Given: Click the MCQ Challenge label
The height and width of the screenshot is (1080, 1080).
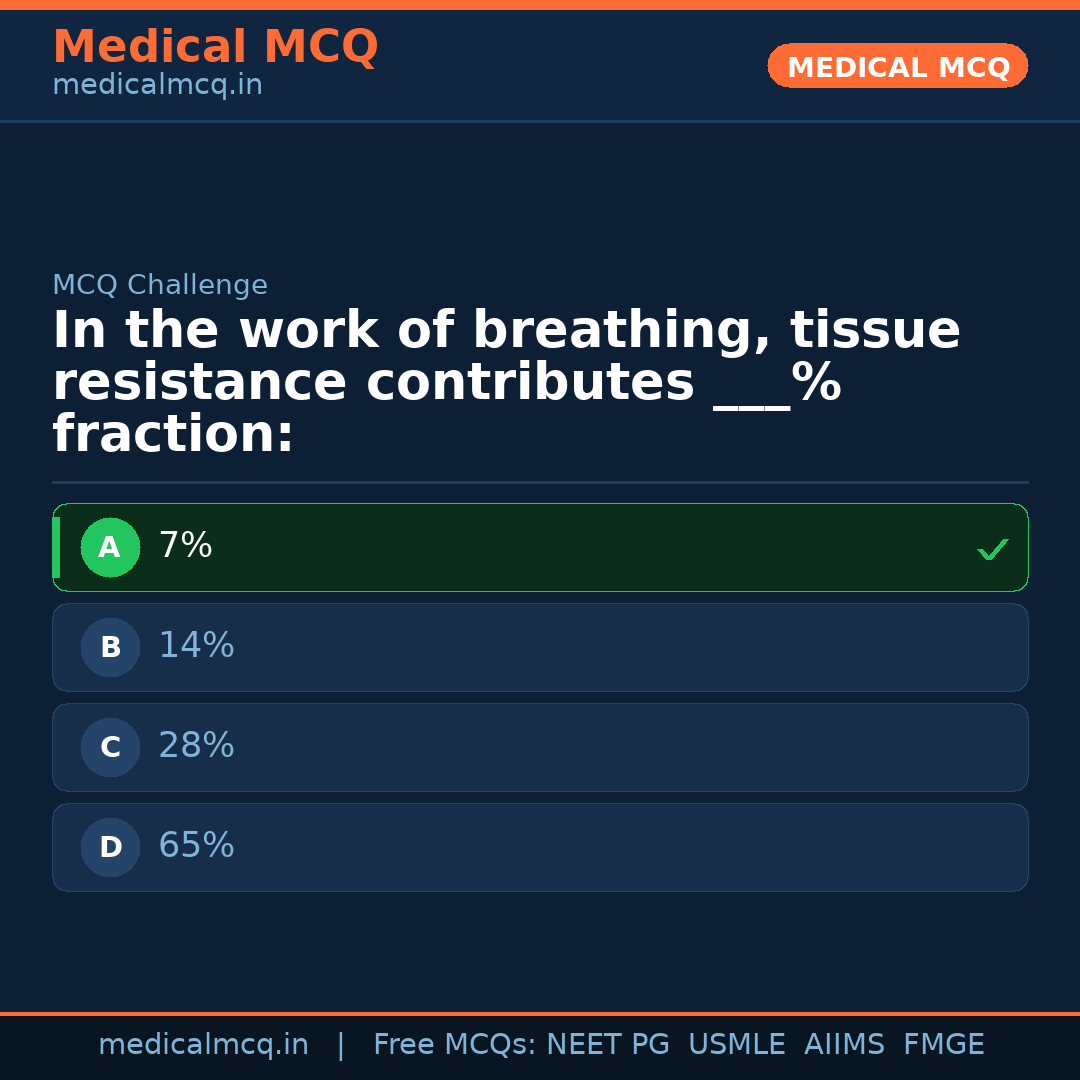Looking at the screenshot, I should point(160,286).
